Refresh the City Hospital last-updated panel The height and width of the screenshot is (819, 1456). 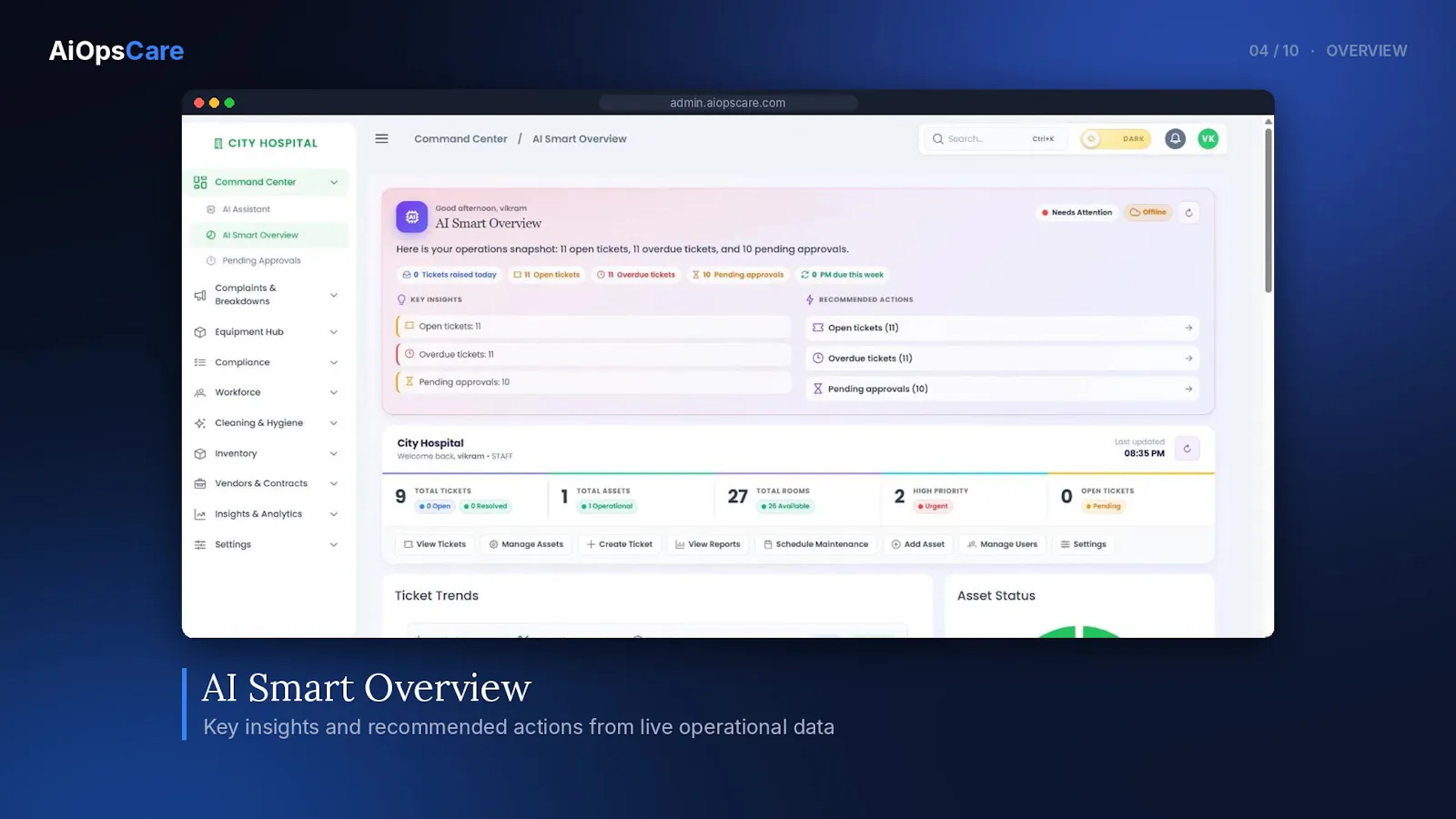(1187, 449)
